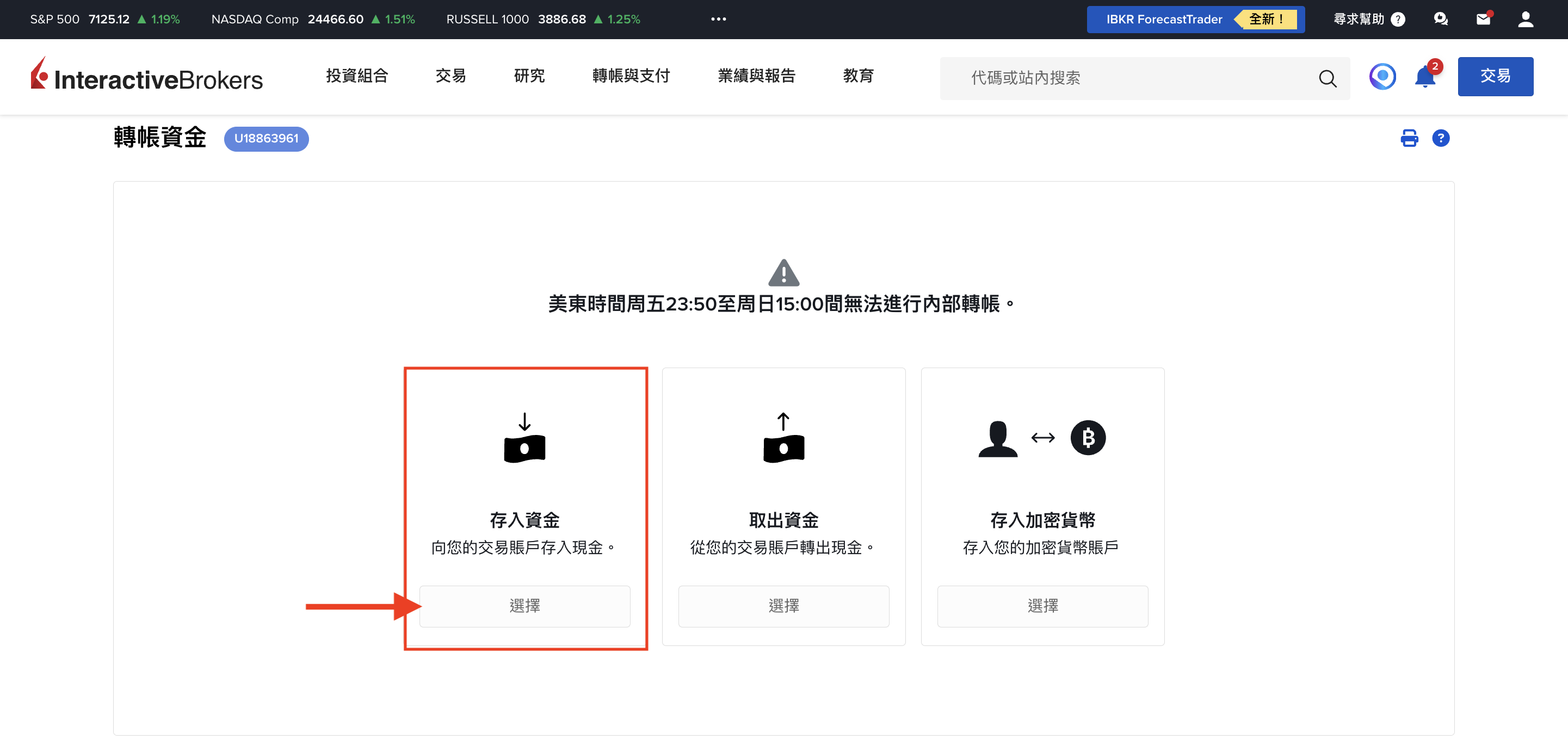Open the notifications bell icon

[x=1424, y=77]
